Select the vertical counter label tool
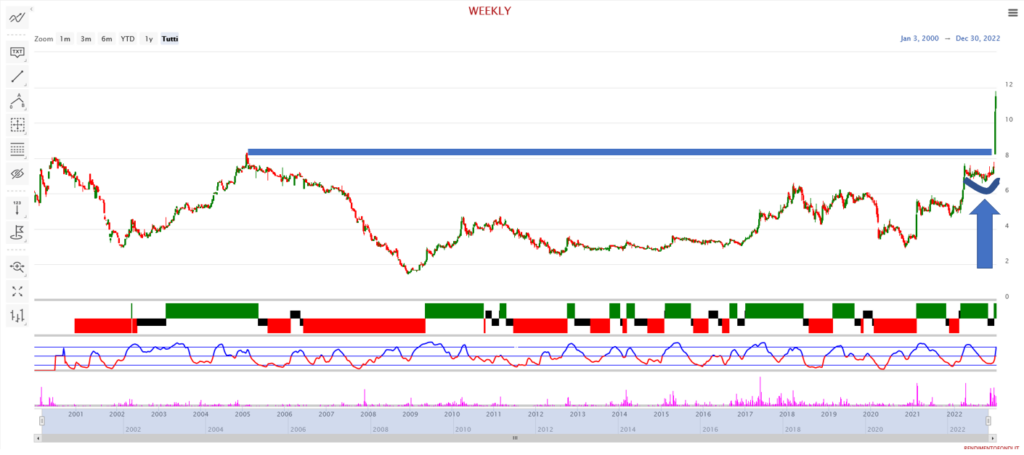Screen dimensions: 1024x455 [17, 208]
